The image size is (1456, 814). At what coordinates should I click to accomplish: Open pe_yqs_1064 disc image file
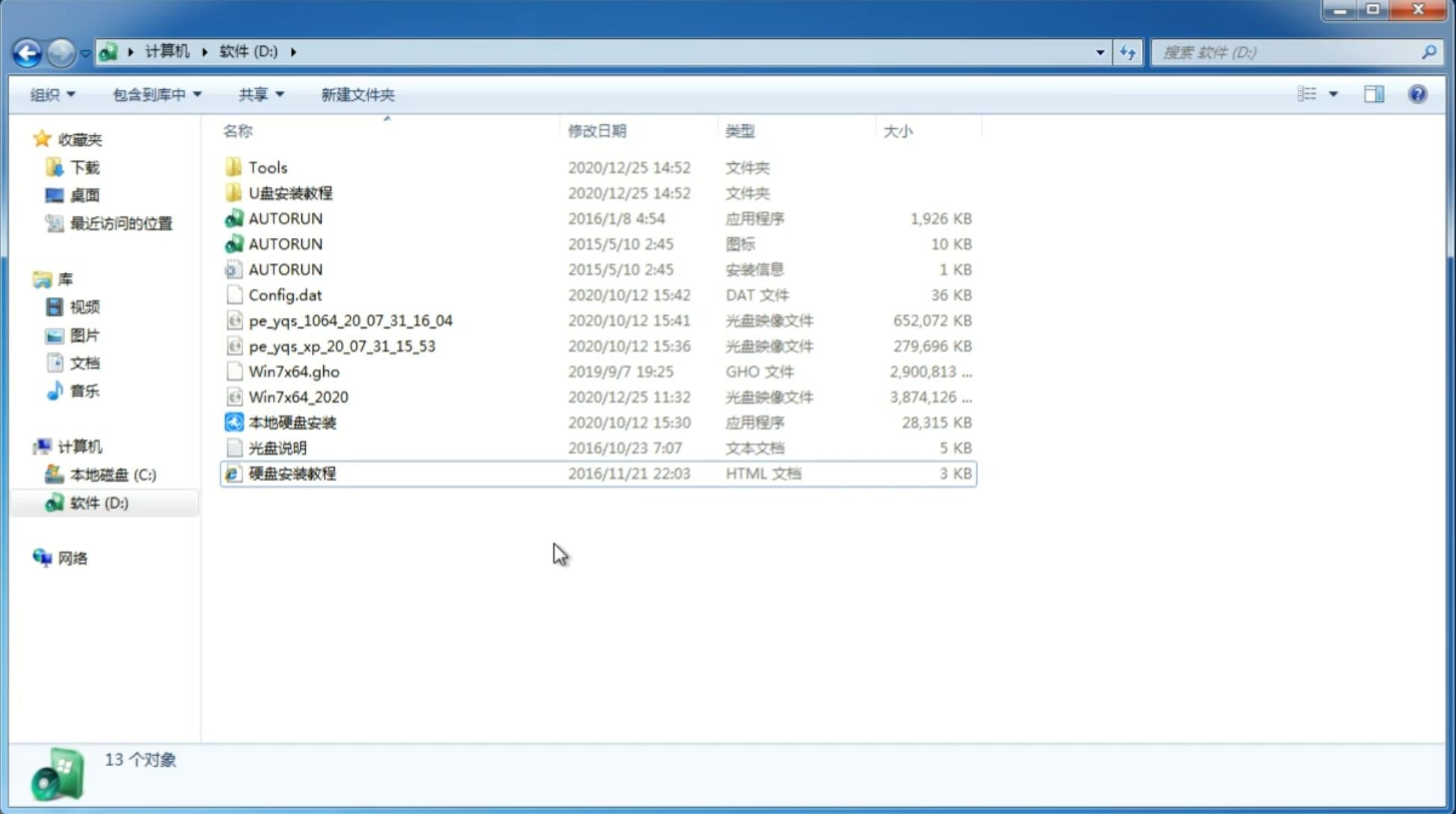[x=350, y=320]
